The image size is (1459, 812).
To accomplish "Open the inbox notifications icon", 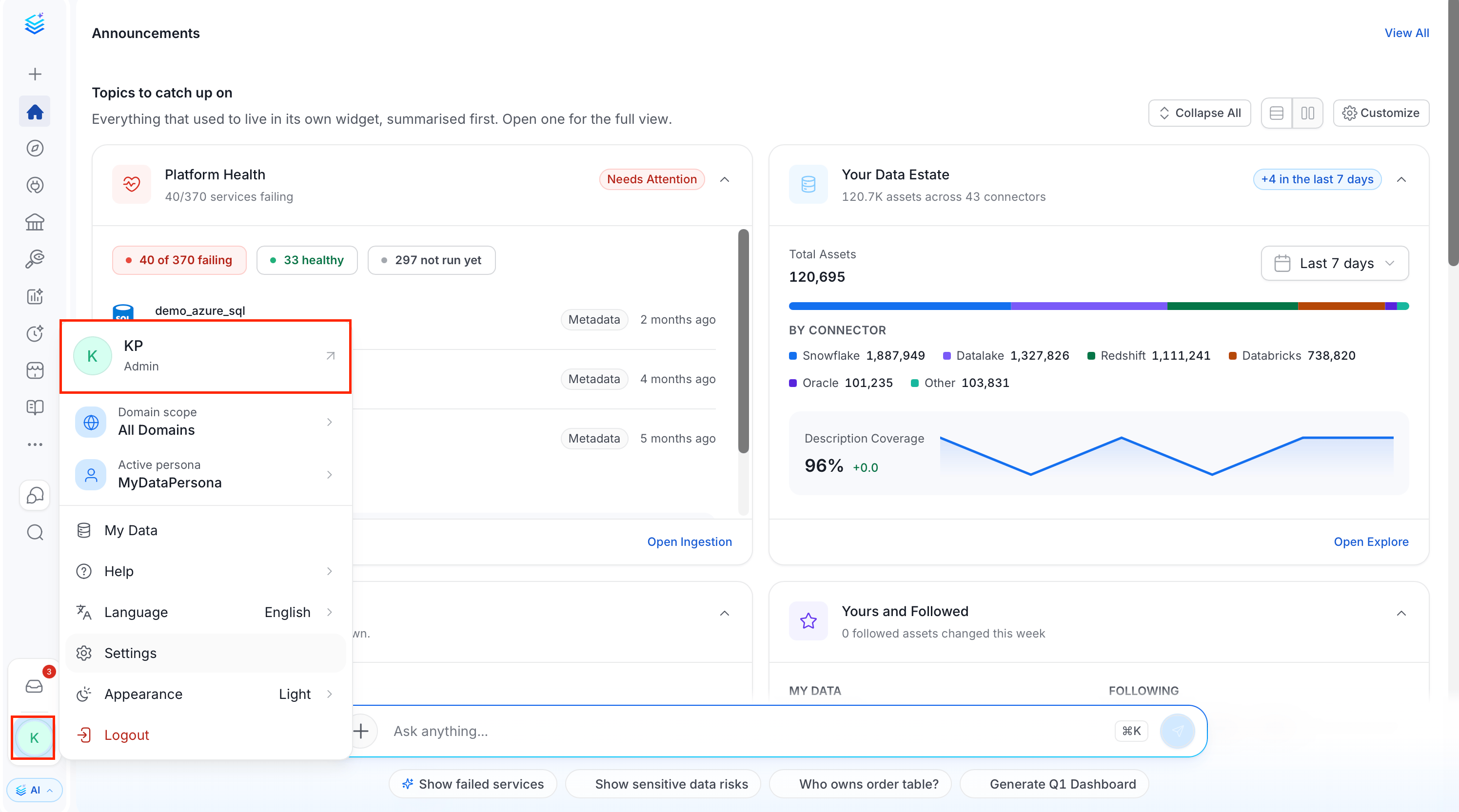I will point(35,686).
